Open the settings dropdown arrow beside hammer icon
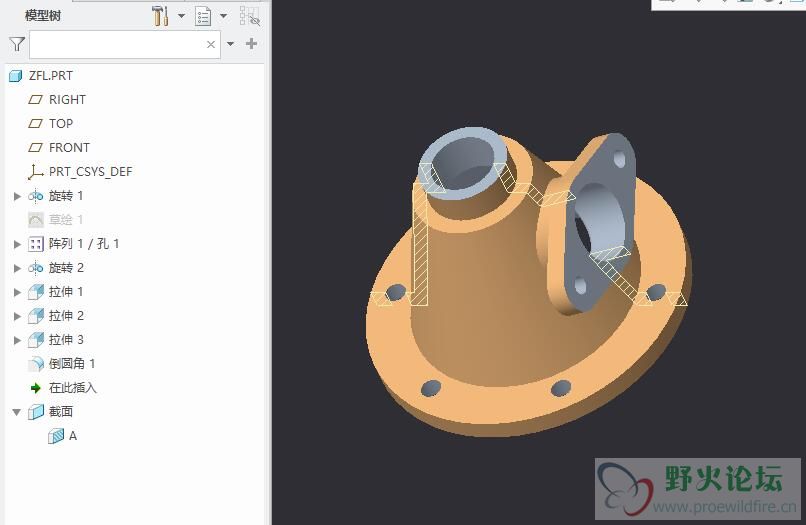This screenshot has height=525, width=806. tap(181, 16)
